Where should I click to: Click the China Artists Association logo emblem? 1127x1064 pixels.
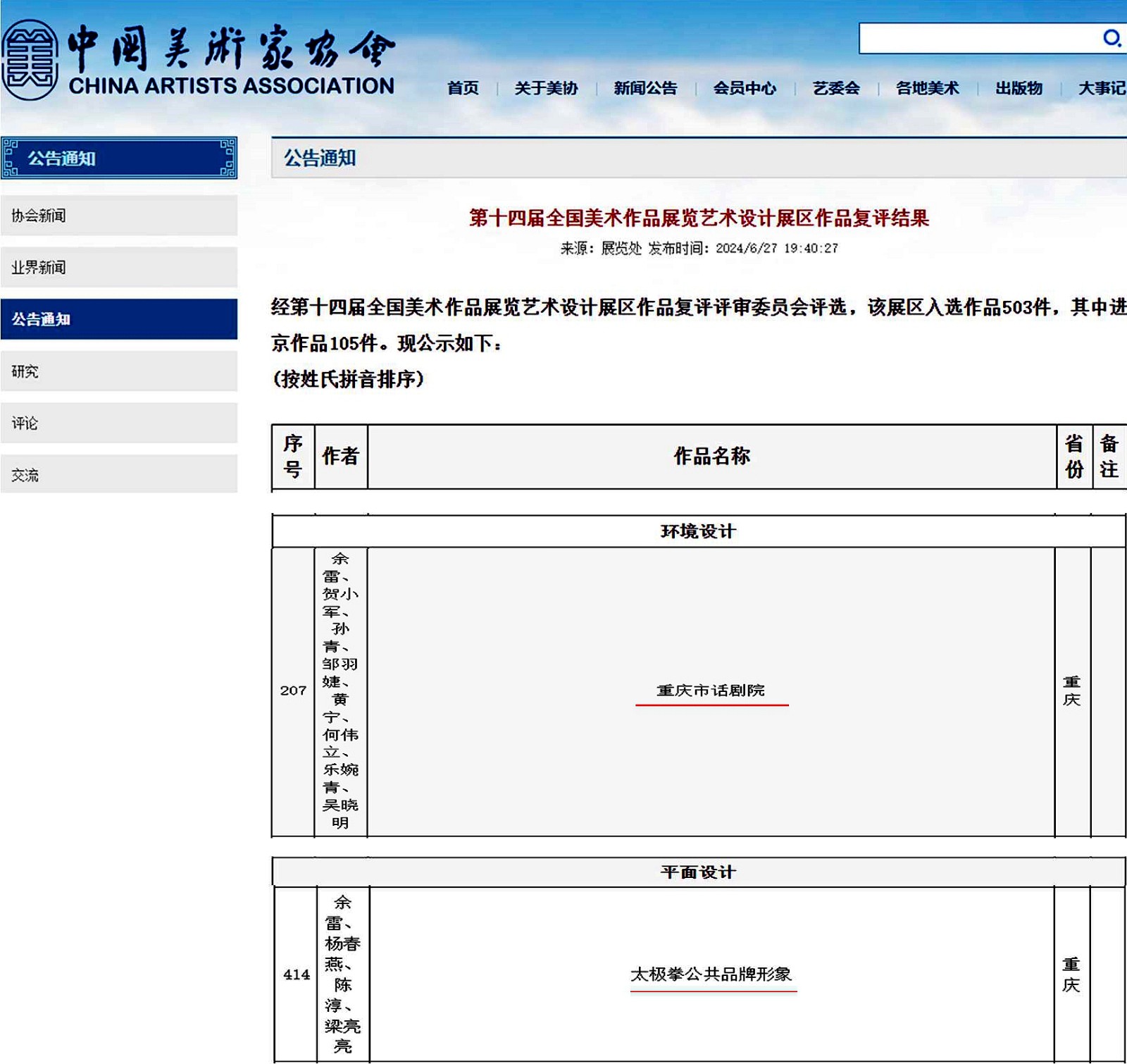[x=30, y=60]
